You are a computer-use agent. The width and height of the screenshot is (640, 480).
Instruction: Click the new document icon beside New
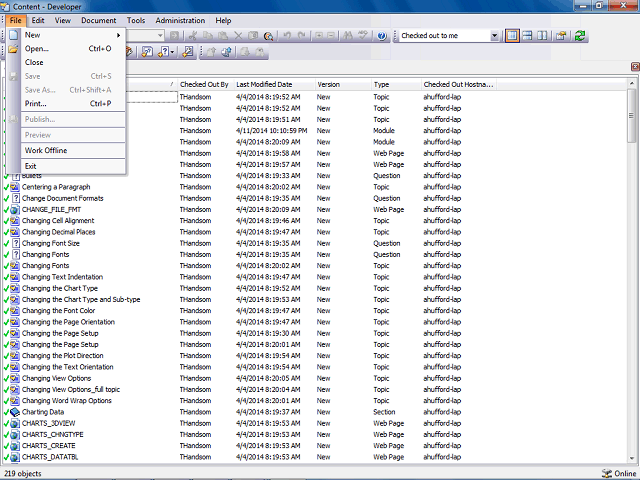(x=13, y=35)
